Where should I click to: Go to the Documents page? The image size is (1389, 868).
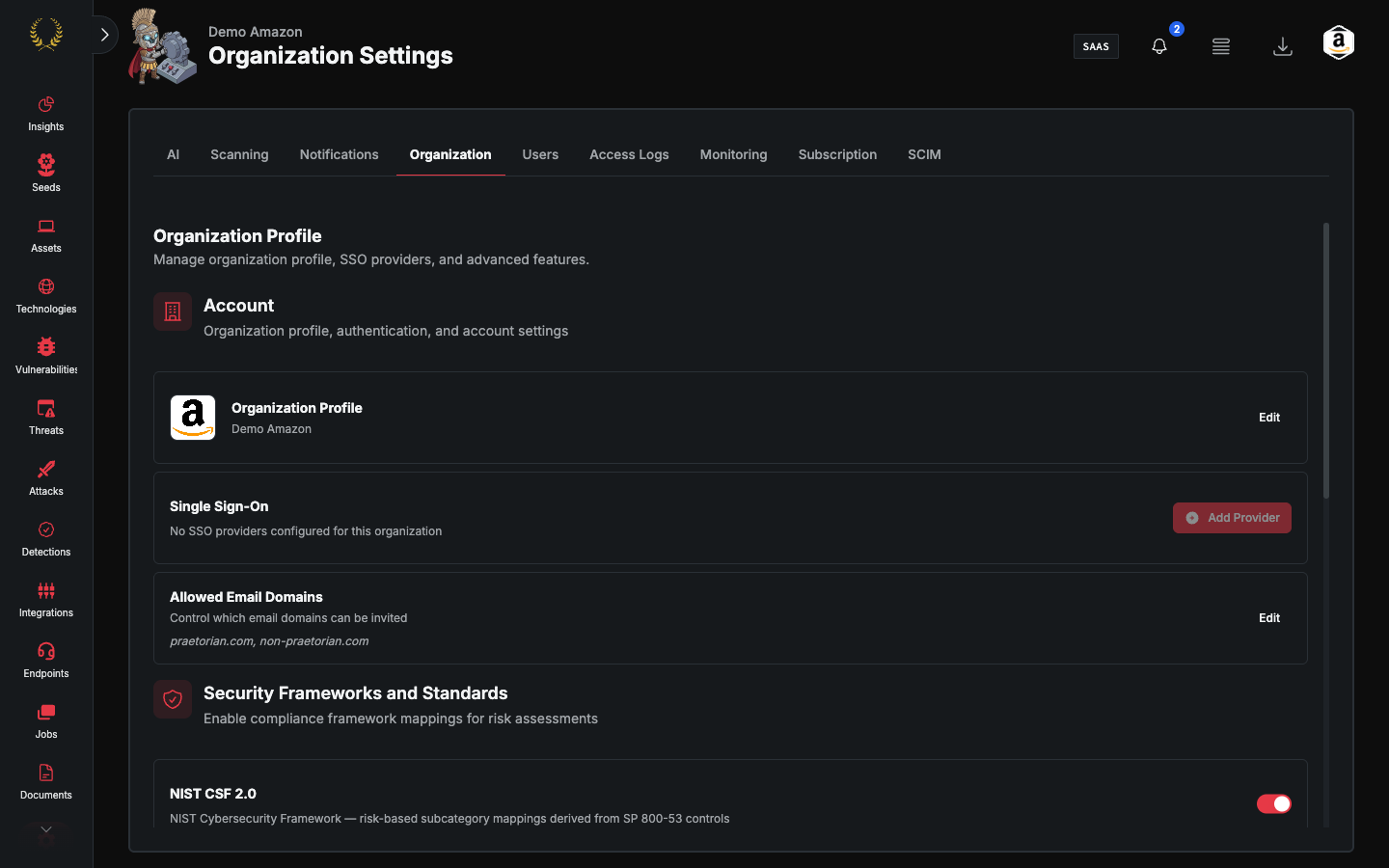tap(45, 782)
